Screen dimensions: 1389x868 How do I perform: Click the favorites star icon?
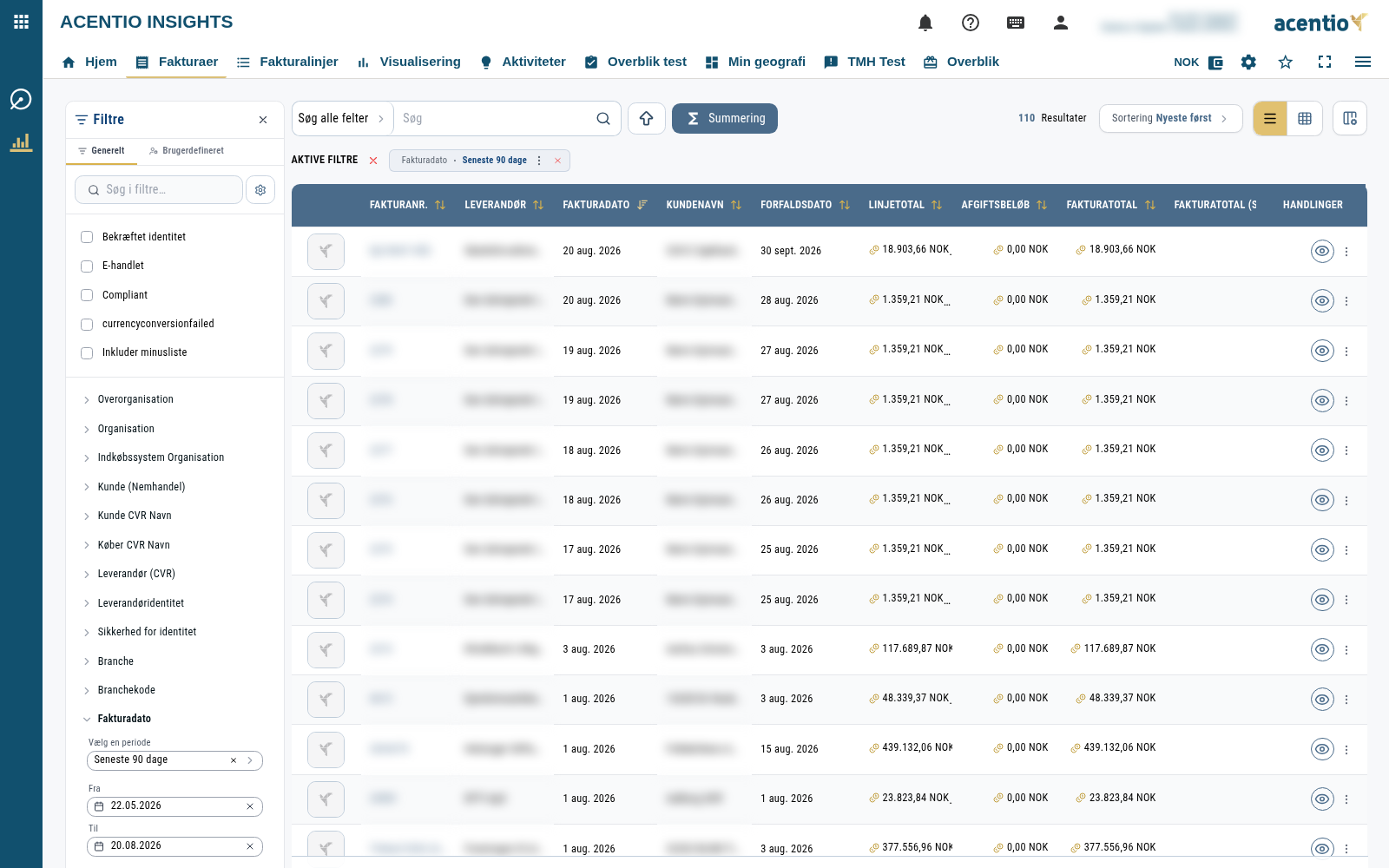click(1286, 62)
